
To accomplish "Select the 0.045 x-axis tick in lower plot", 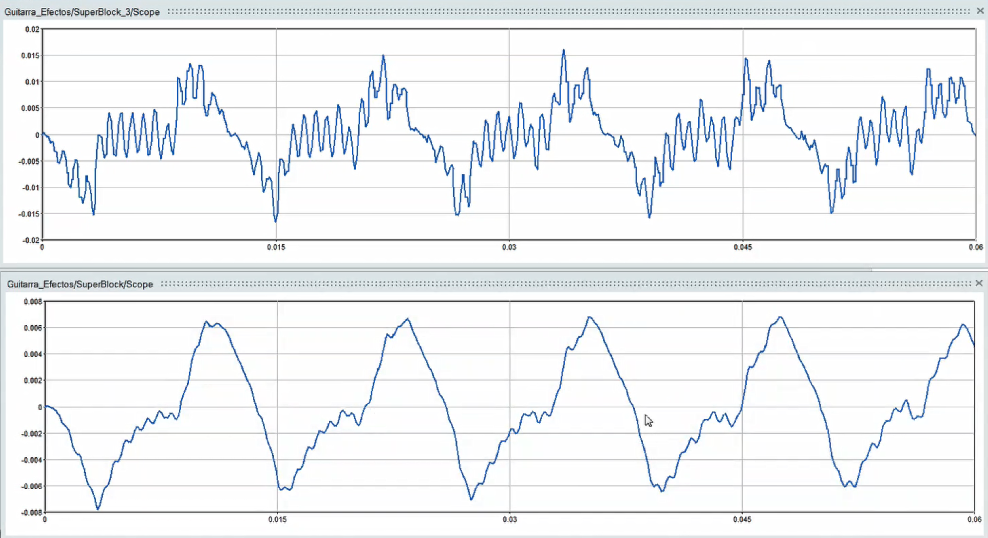I will [x=742, y=520].
